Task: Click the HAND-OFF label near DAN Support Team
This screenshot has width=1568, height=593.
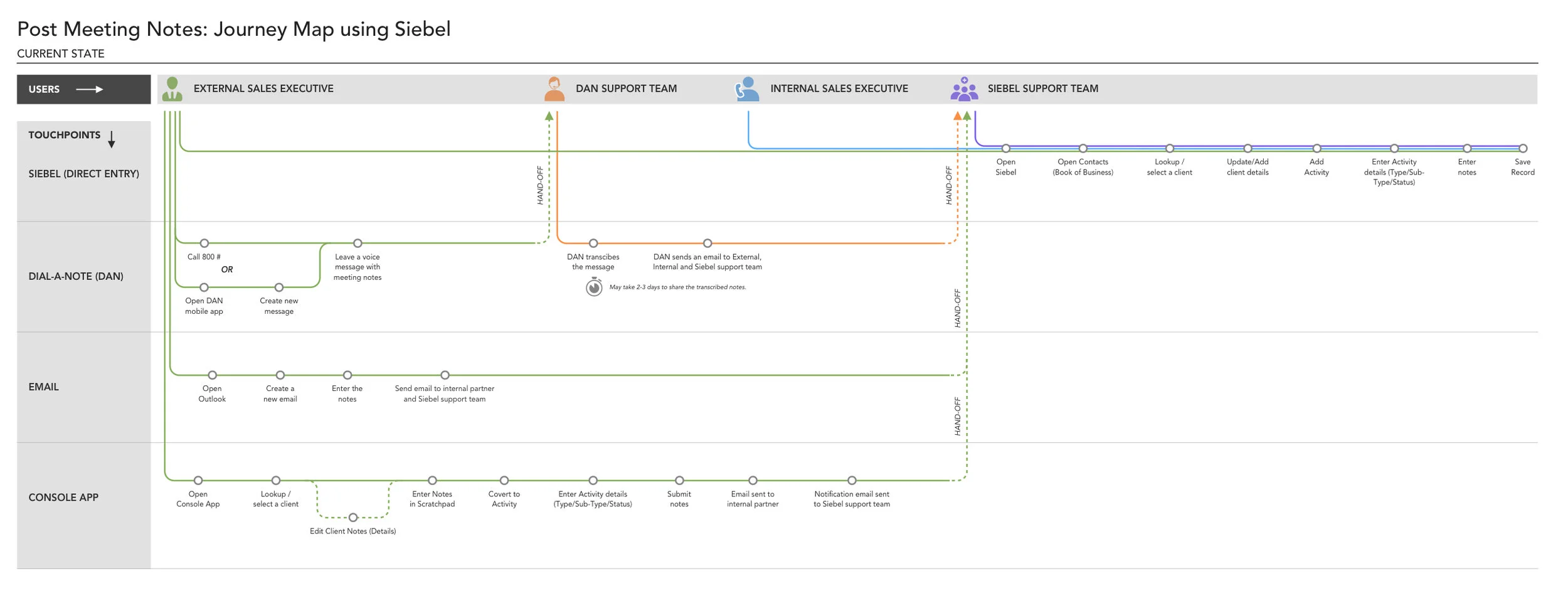Action: (540, 185)
